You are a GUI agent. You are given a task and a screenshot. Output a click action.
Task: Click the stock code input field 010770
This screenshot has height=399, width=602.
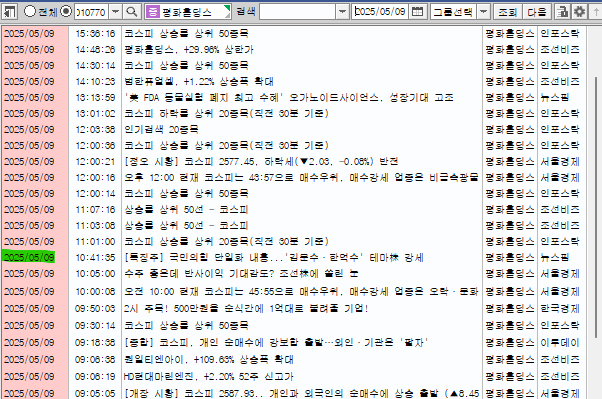(91, 12)
